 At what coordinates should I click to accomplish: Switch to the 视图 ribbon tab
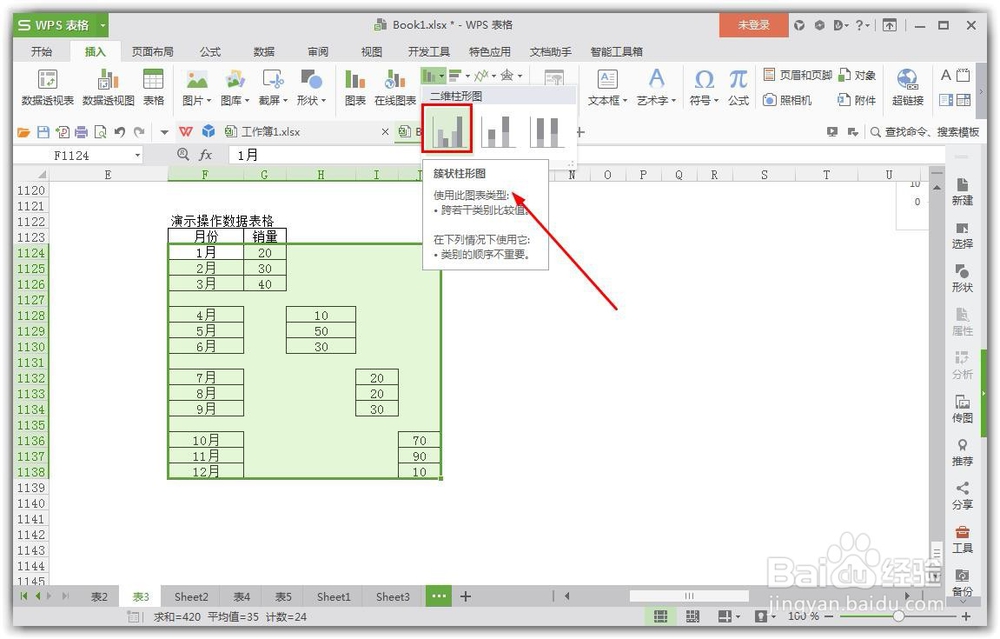[x=371, y=52]
